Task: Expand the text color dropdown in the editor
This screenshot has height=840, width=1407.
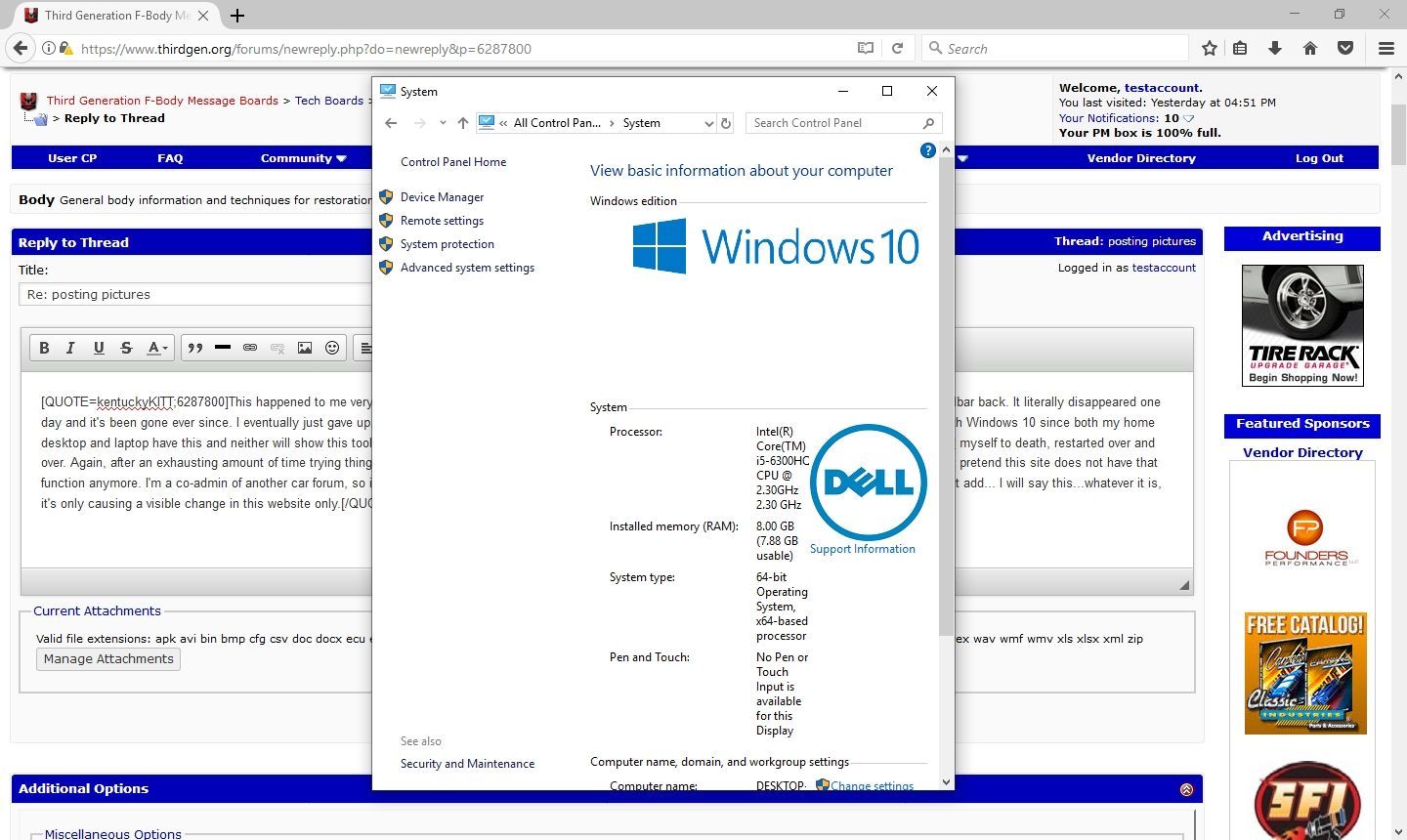Action: 157,348
